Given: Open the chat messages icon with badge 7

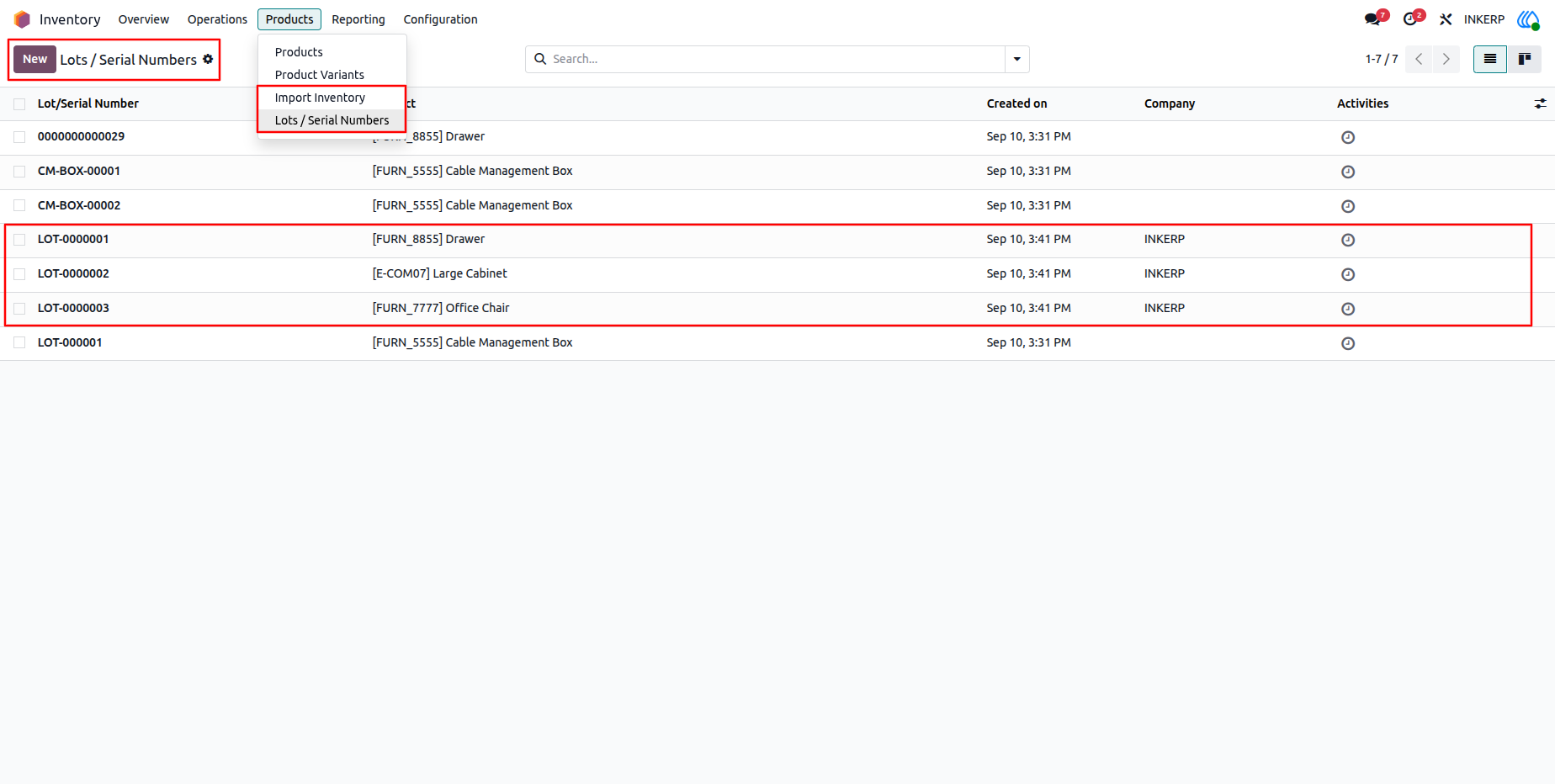Looking at the screenshot, I should [1376, 19].
